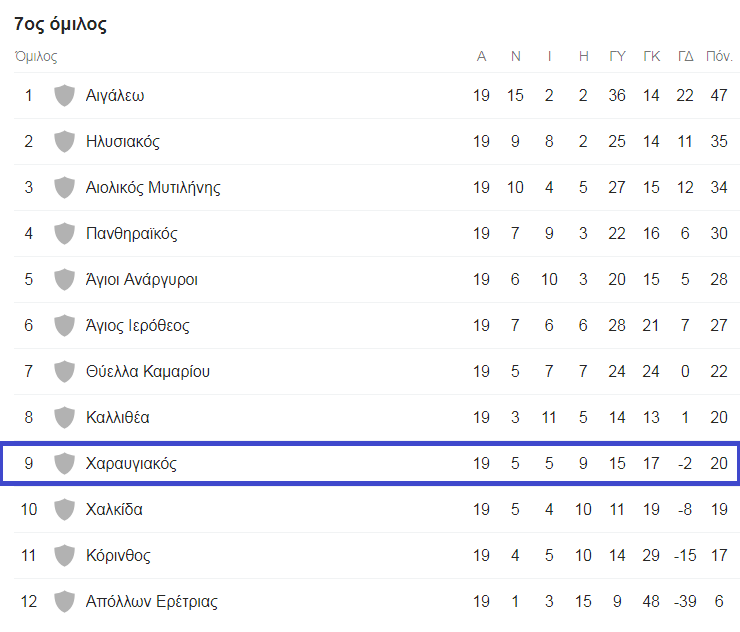The height and width of the screenshot is (632, 740).
Task: Open the Χαλκίδα team link
Action: click(x=114, y=510)
